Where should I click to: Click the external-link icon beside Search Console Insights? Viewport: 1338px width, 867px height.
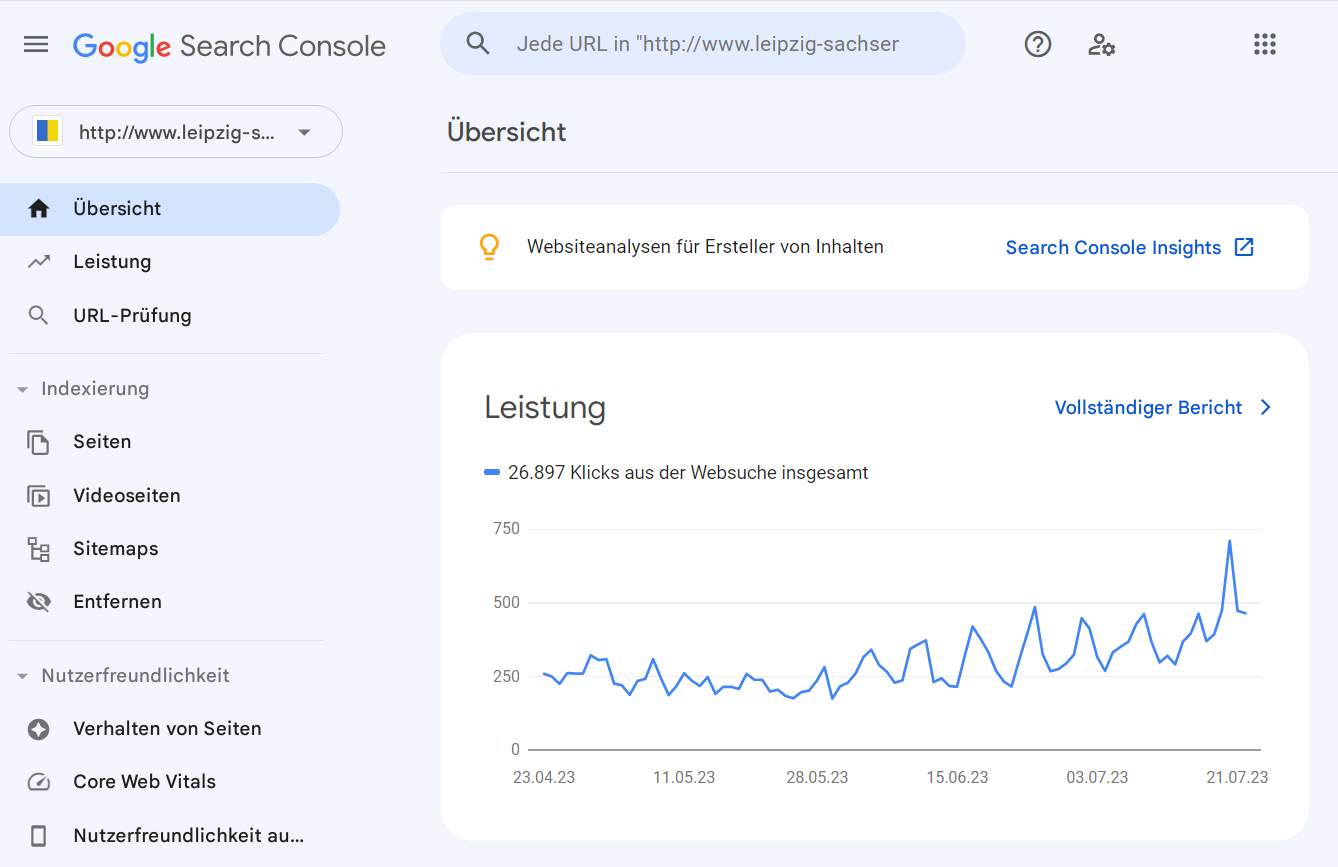click(1244, 247)
